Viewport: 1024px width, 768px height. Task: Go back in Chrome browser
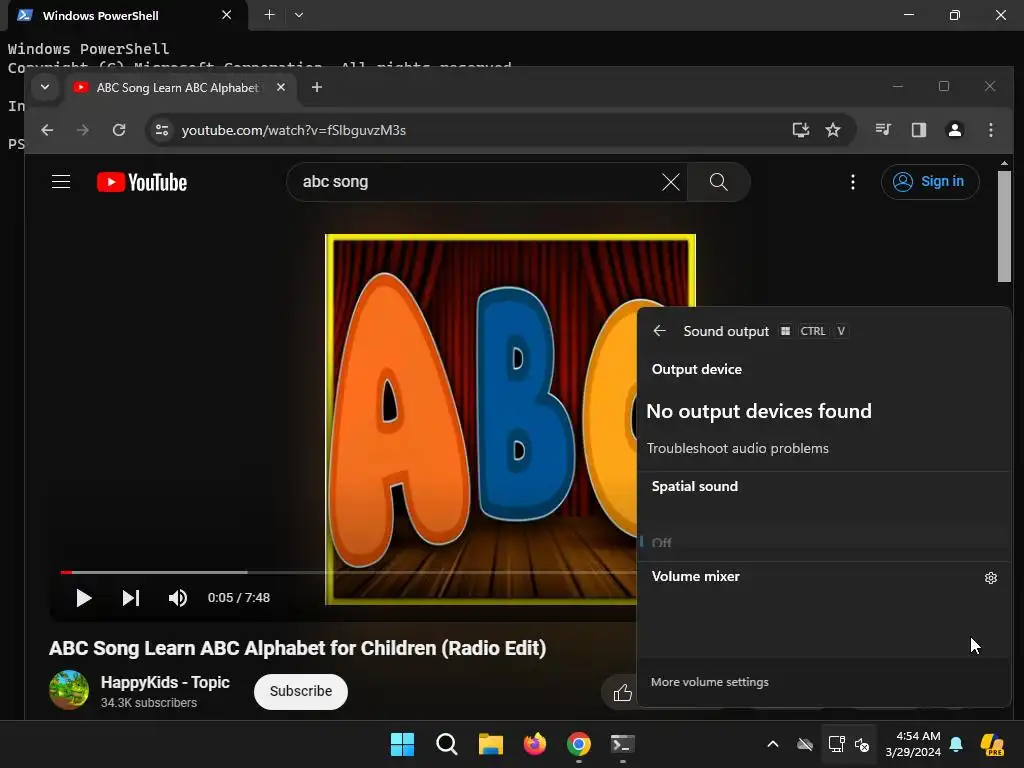[47, 130]
